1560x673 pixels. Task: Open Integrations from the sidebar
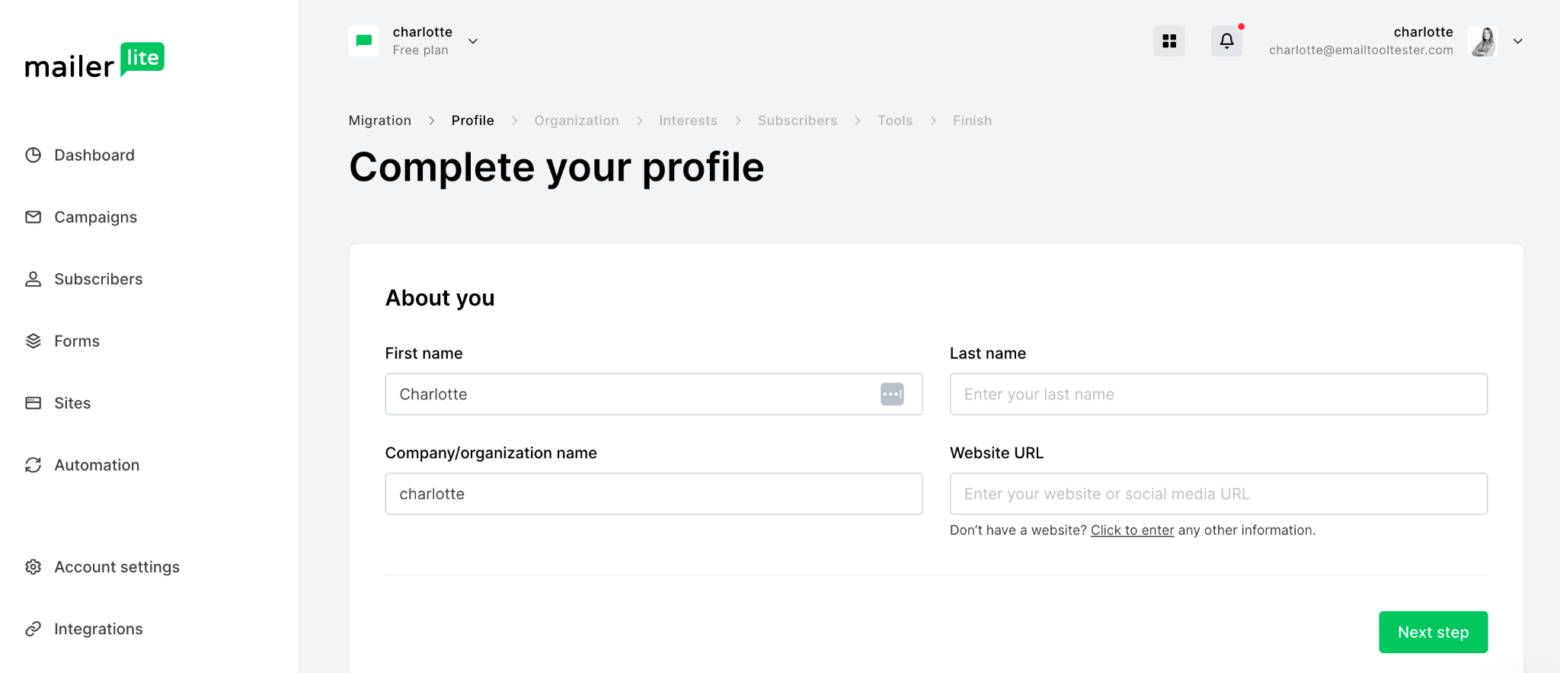click(97, 629)
